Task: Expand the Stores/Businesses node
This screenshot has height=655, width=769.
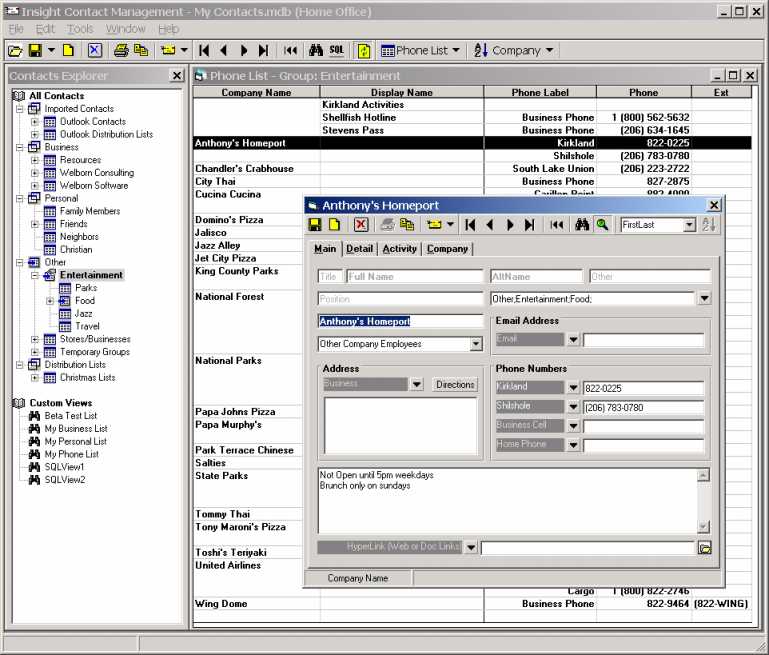Action: click(x=35, y=339)
